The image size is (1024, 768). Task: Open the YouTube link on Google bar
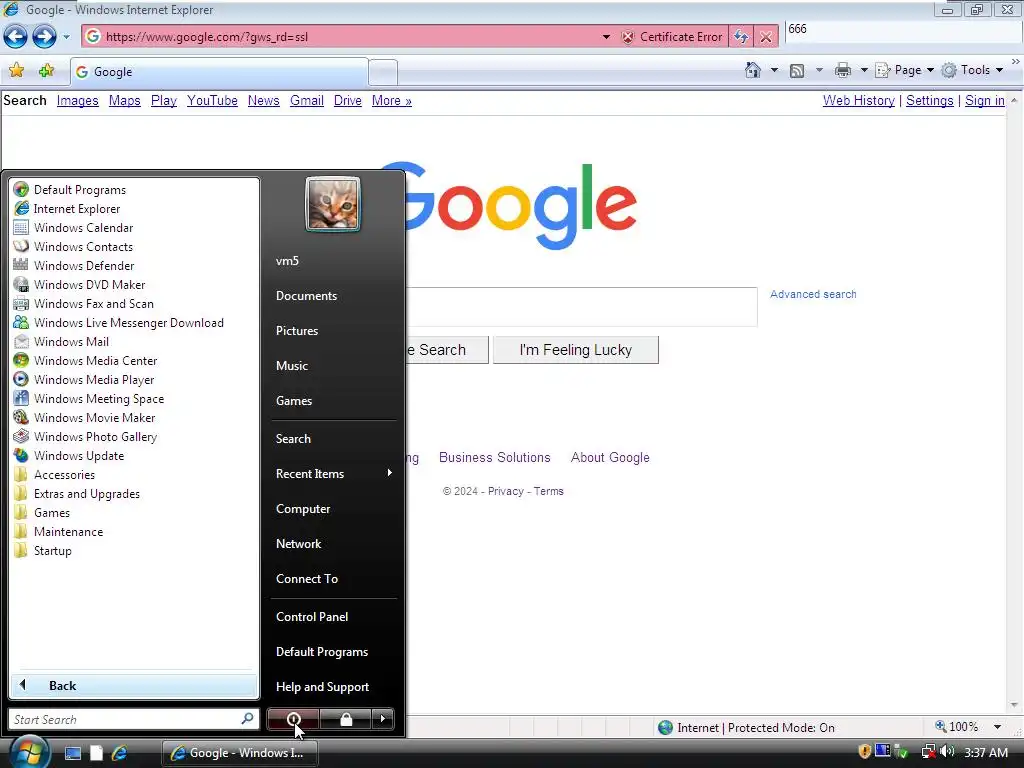[212, 101]
